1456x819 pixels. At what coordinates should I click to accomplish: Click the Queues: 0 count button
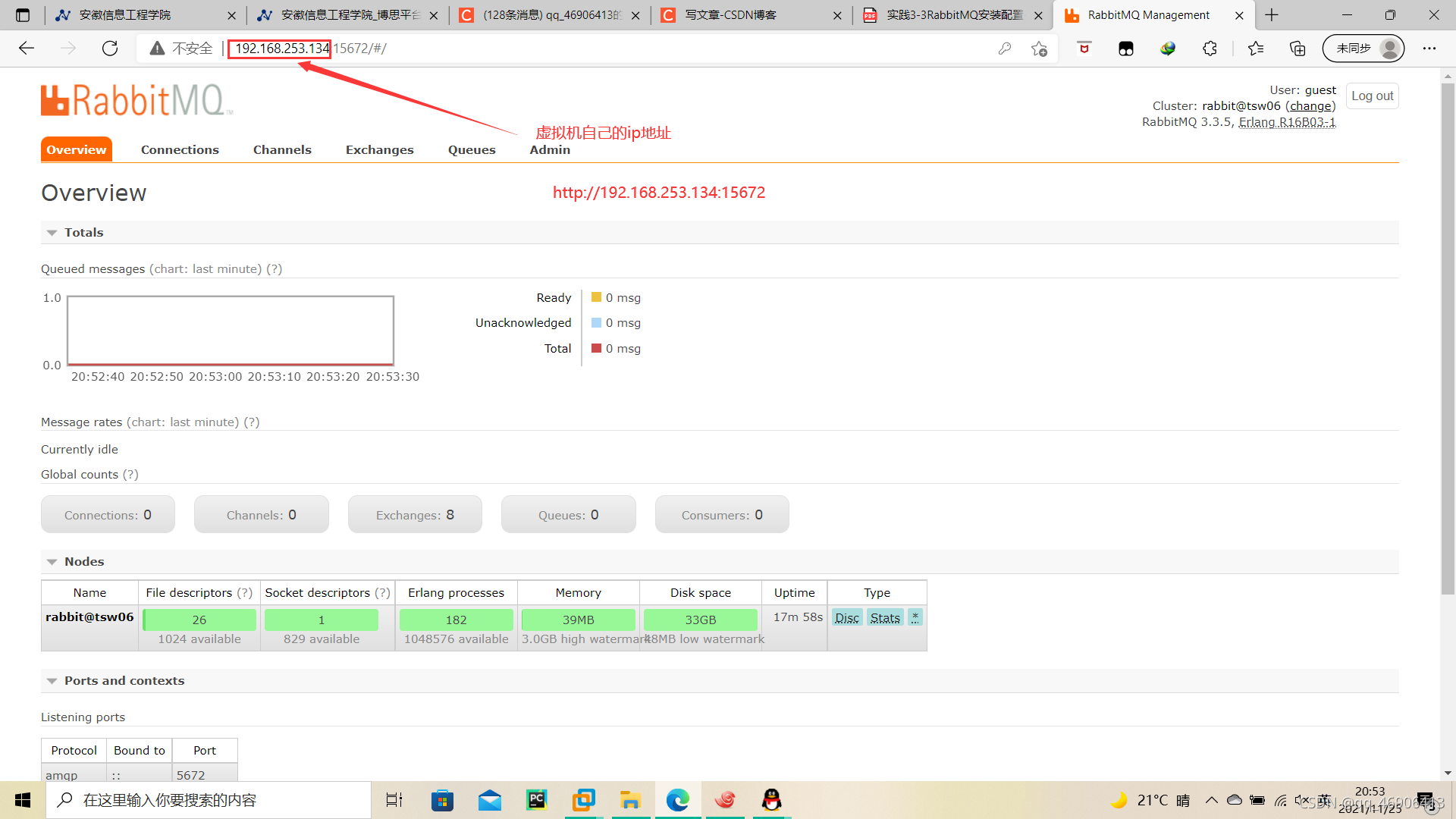coord(569,515)
